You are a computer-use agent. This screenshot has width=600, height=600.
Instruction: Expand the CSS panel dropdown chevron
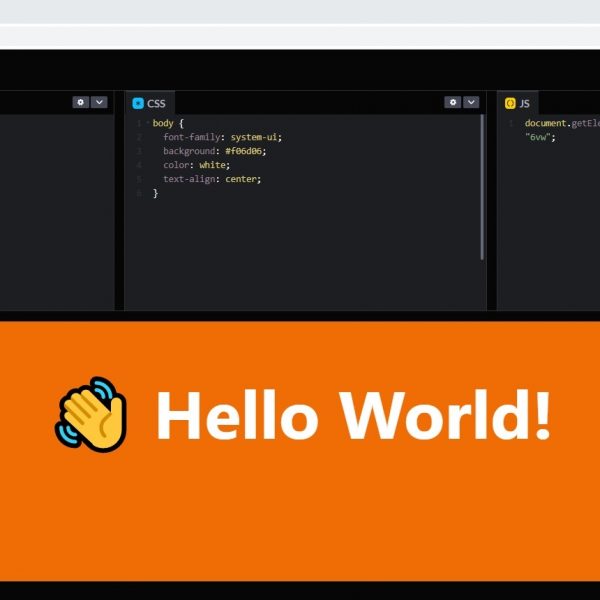[x=472, y=102]
